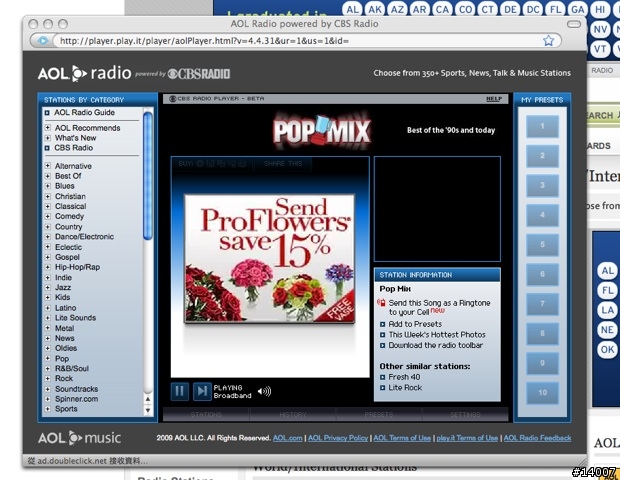Click the player URL address field

pyautogui.click(x=299, y=40)
